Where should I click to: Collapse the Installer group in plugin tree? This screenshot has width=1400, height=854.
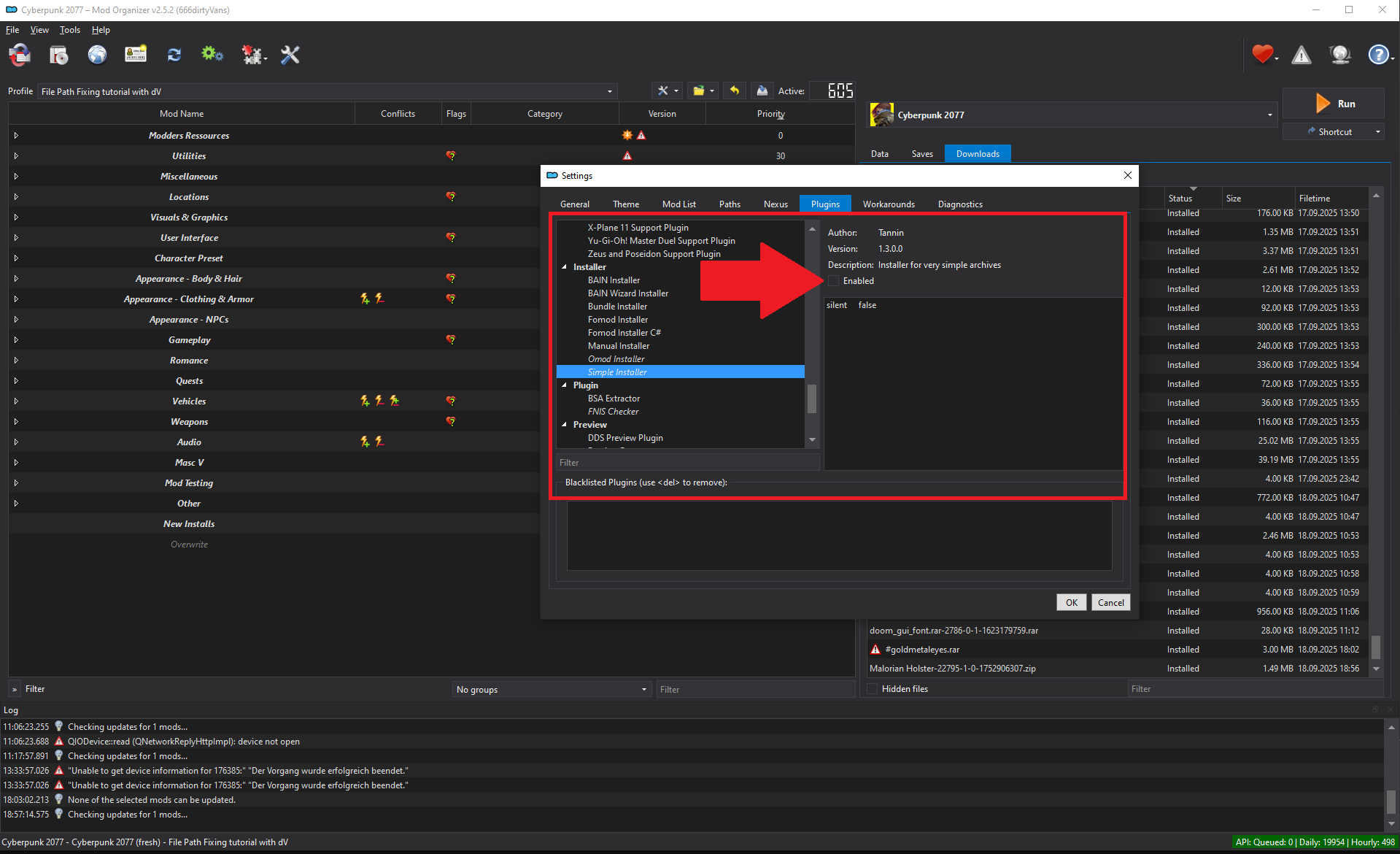click(x=565, y=267)
